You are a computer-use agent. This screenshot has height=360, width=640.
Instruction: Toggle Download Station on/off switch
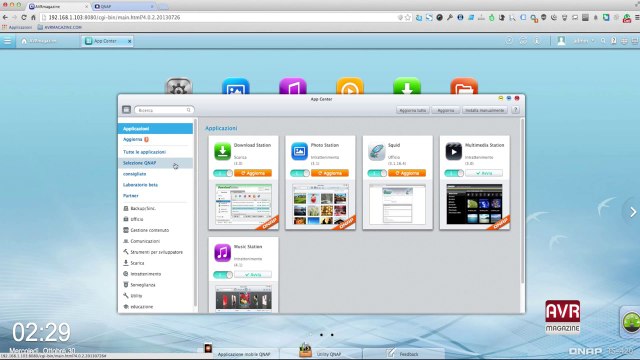(x=223, y=173)
